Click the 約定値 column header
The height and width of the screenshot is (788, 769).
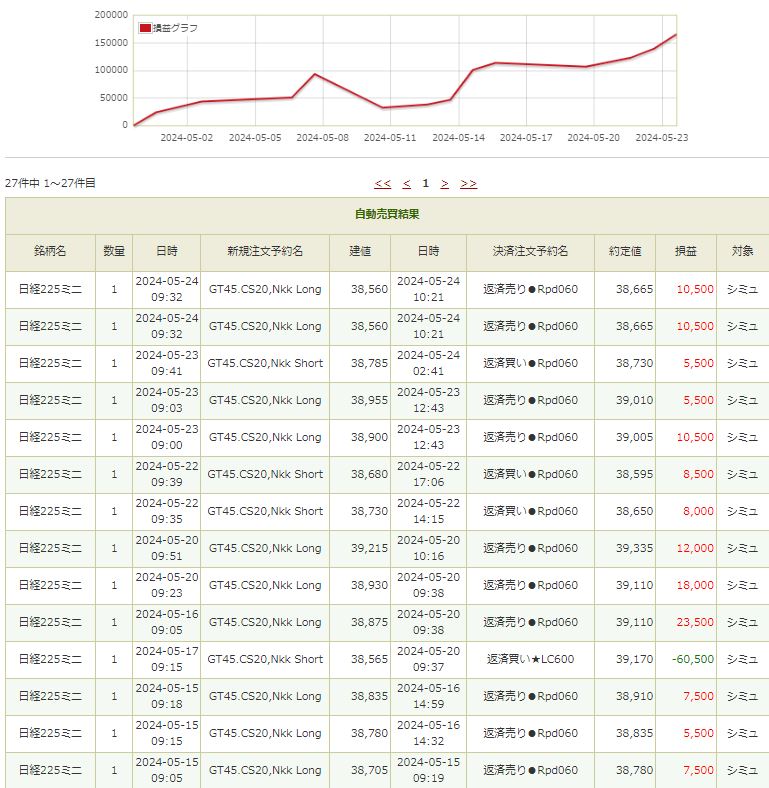625,251
